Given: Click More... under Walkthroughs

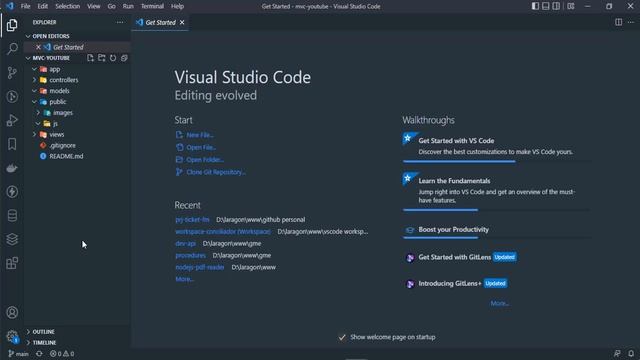Looking at the screenshot, I should [x=500, y=303].
